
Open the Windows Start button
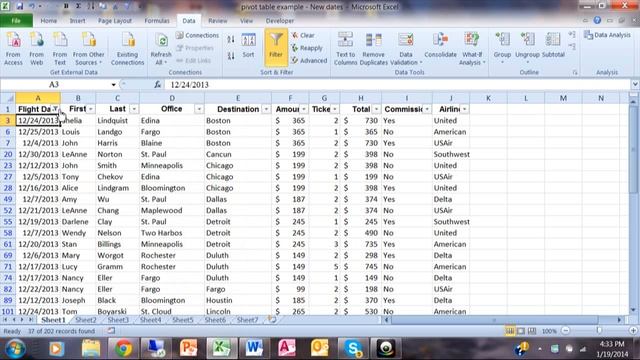(x=15, y=349)
